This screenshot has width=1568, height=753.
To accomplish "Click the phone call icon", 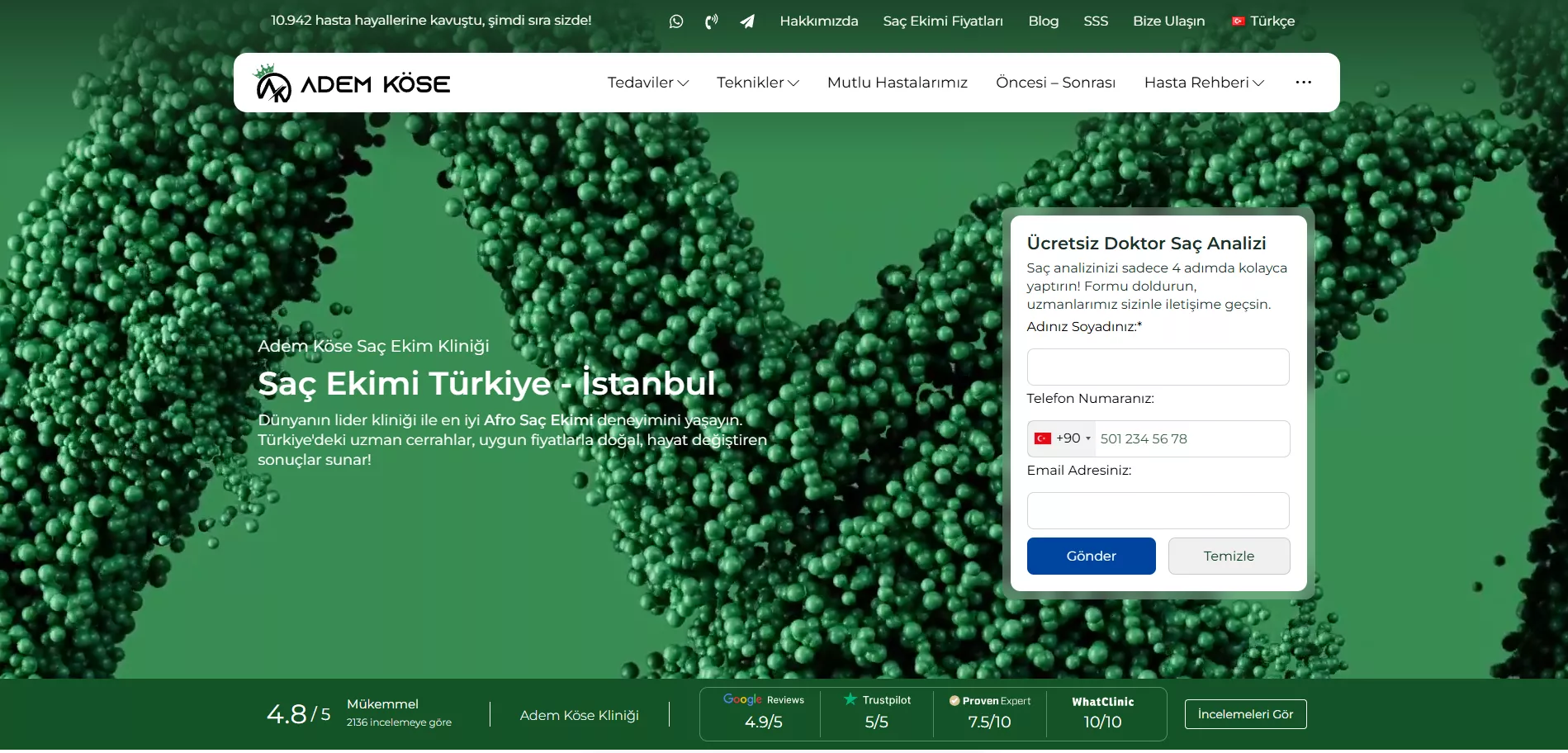I will [x=711, y=21].
